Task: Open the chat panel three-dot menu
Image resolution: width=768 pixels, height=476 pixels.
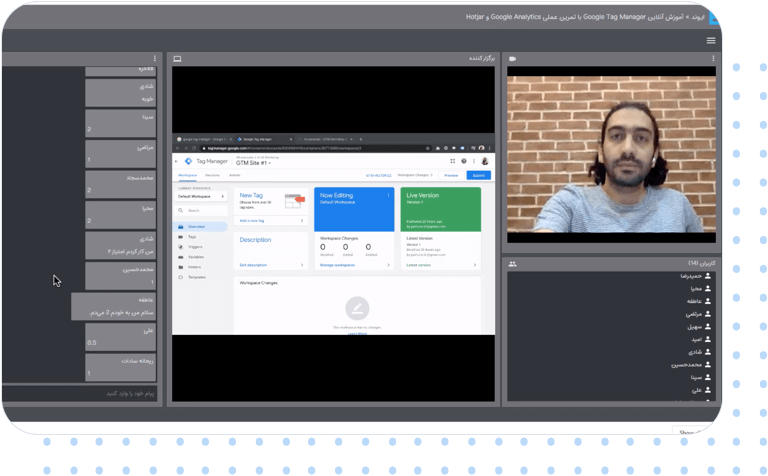Action: 155,58
